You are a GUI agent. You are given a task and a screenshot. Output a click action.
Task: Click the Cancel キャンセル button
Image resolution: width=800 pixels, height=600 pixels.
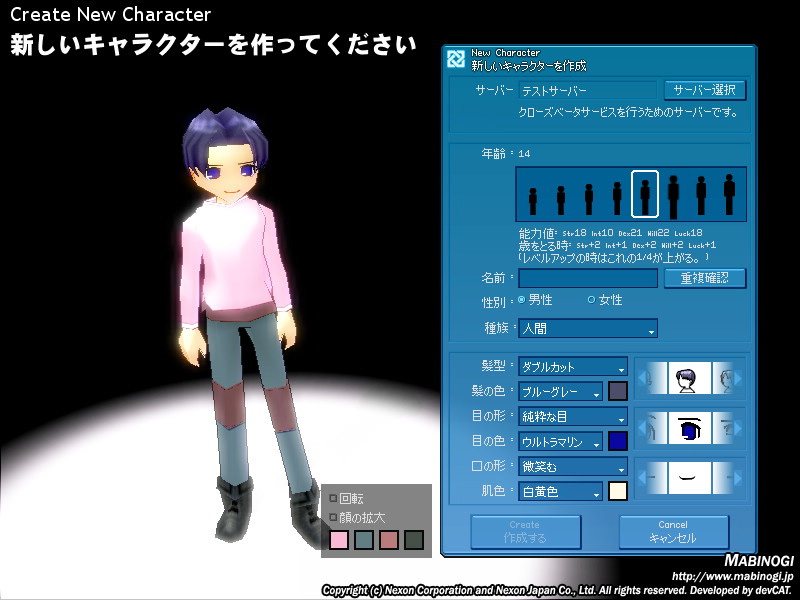[673, 532]
